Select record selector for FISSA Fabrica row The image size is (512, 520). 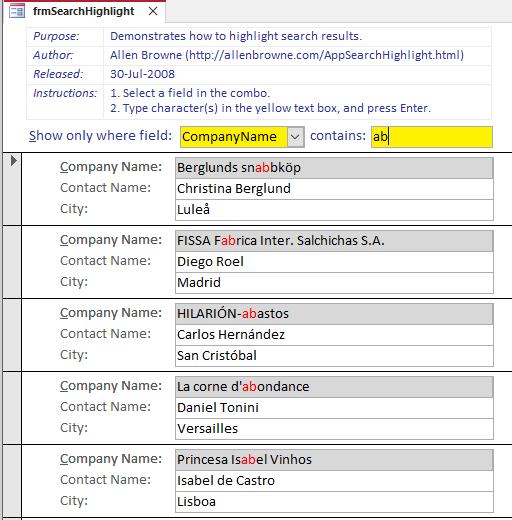point(12,262)
